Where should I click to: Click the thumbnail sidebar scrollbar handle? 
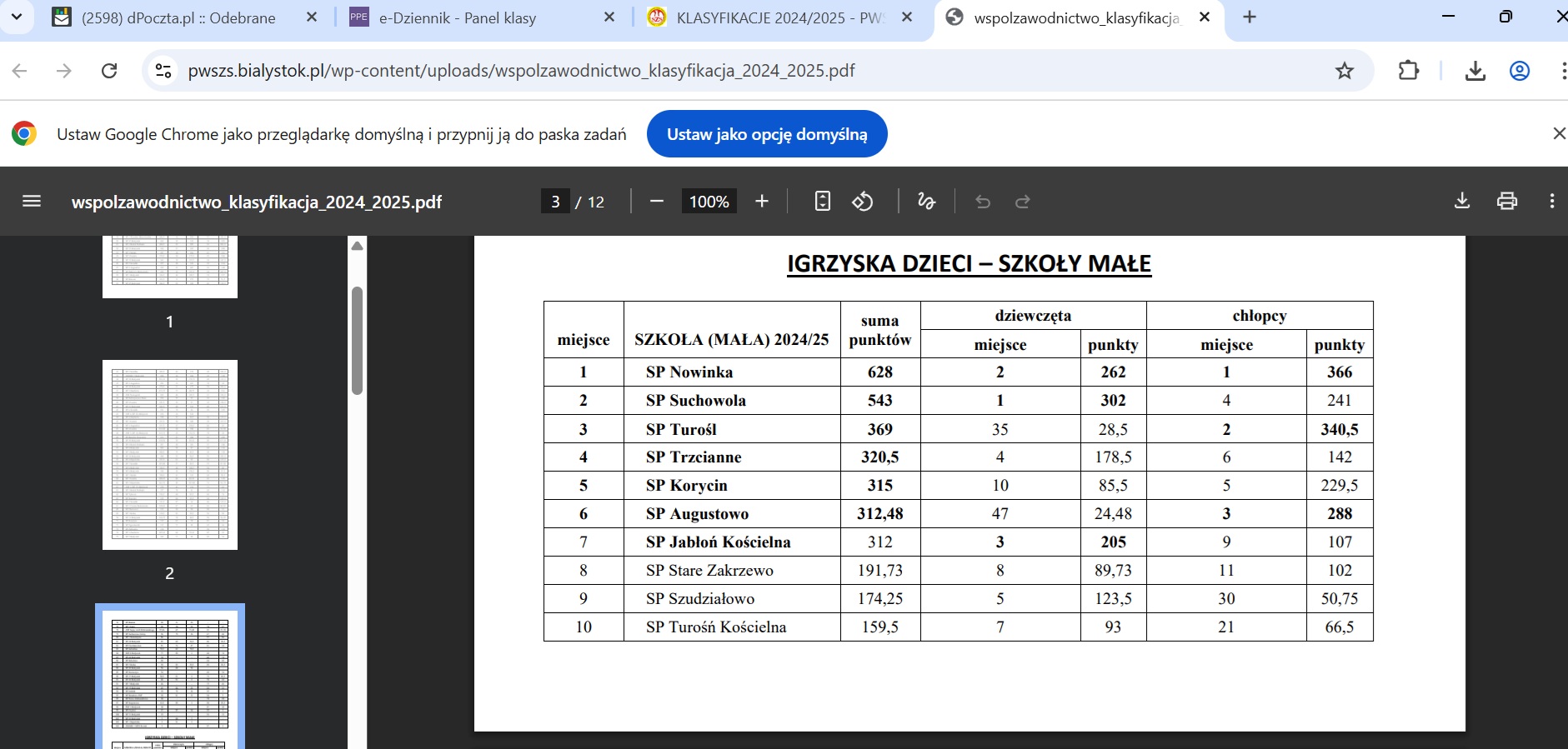pyautogui.click(x=357, y=340)
